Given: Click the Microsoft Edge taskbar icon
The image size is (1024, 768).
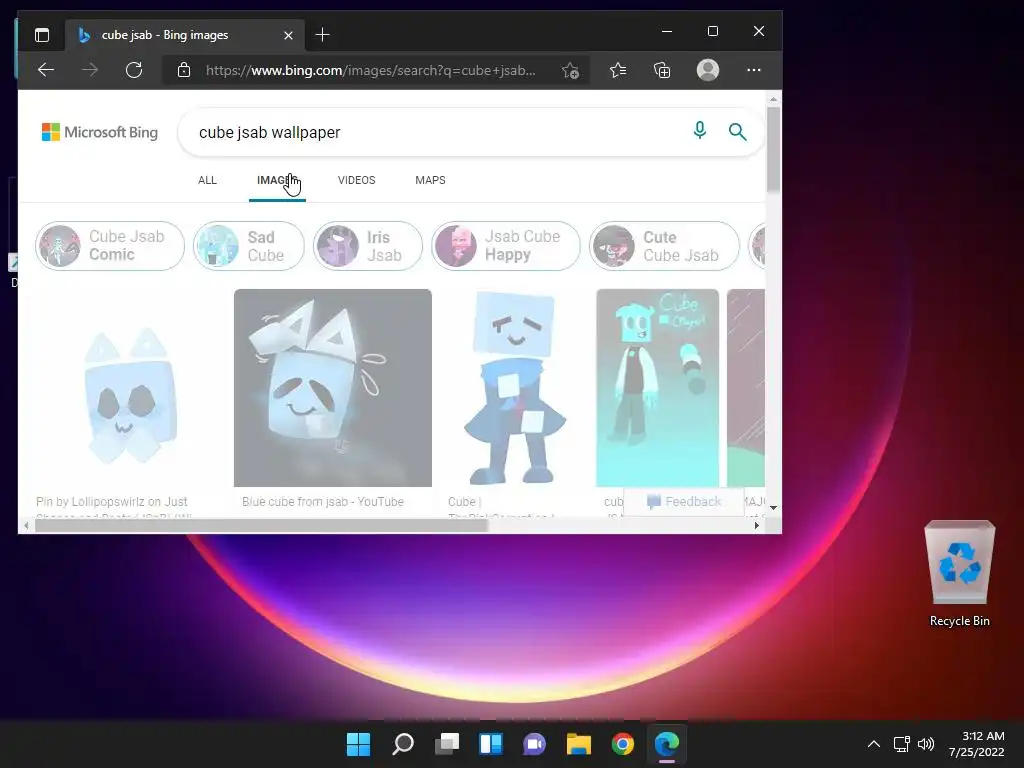Looking at the screenshot, I should point(667,744).
